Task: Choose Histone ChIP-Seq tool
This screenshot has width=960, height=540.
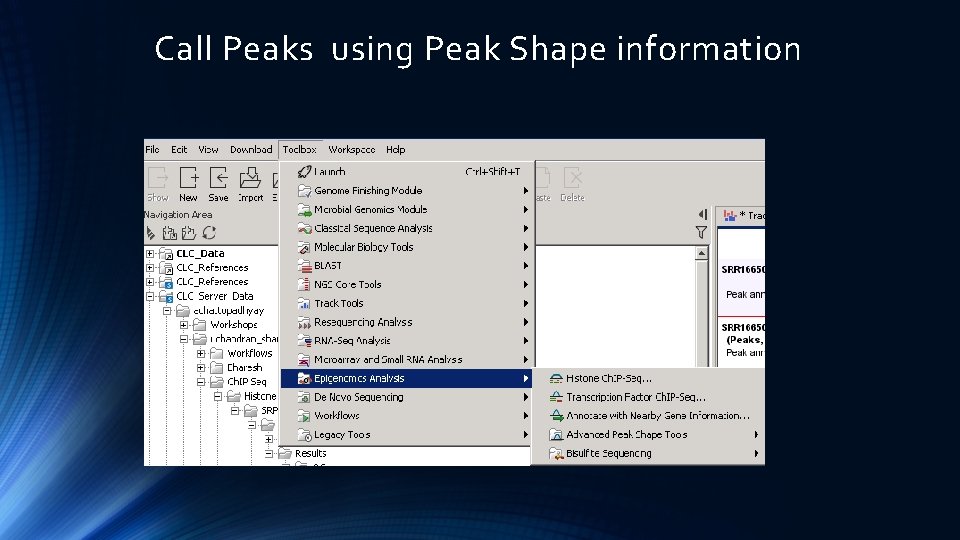Action: pyautogui.click(x=649, y=378)
